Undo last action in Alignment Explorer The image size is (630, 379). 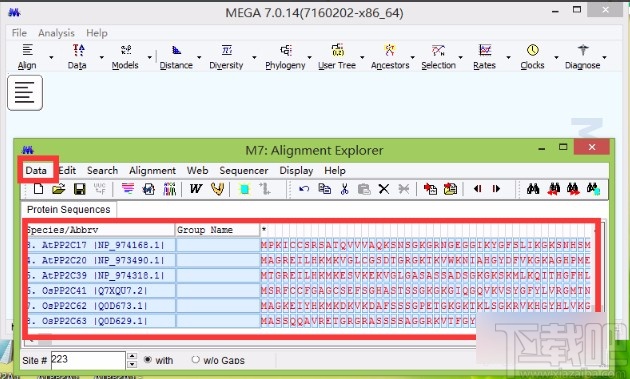304,188
